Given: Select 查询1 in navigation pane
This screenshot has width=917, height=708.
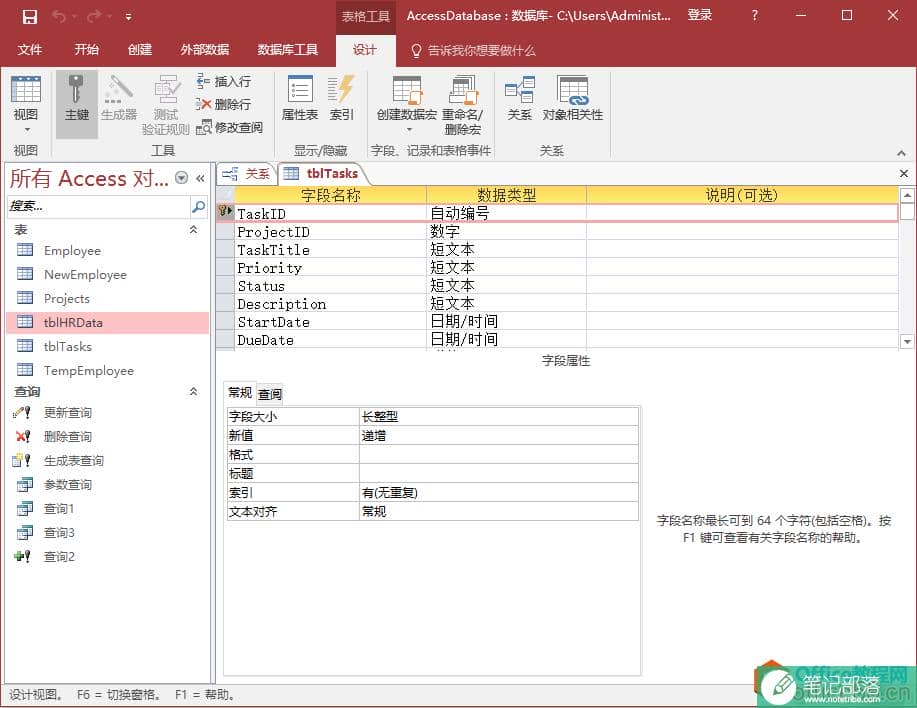Looking at the screenshot, I should tap(108, 509).
